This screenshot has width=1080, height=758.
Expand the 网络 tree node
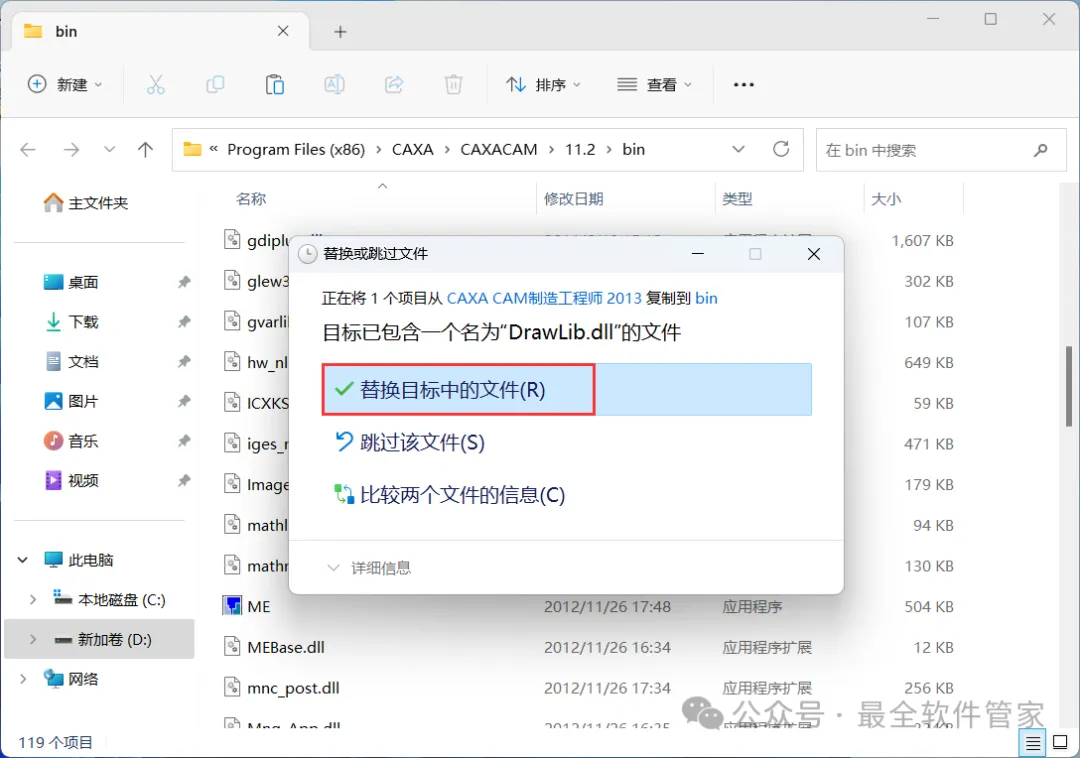coord(23,679)
